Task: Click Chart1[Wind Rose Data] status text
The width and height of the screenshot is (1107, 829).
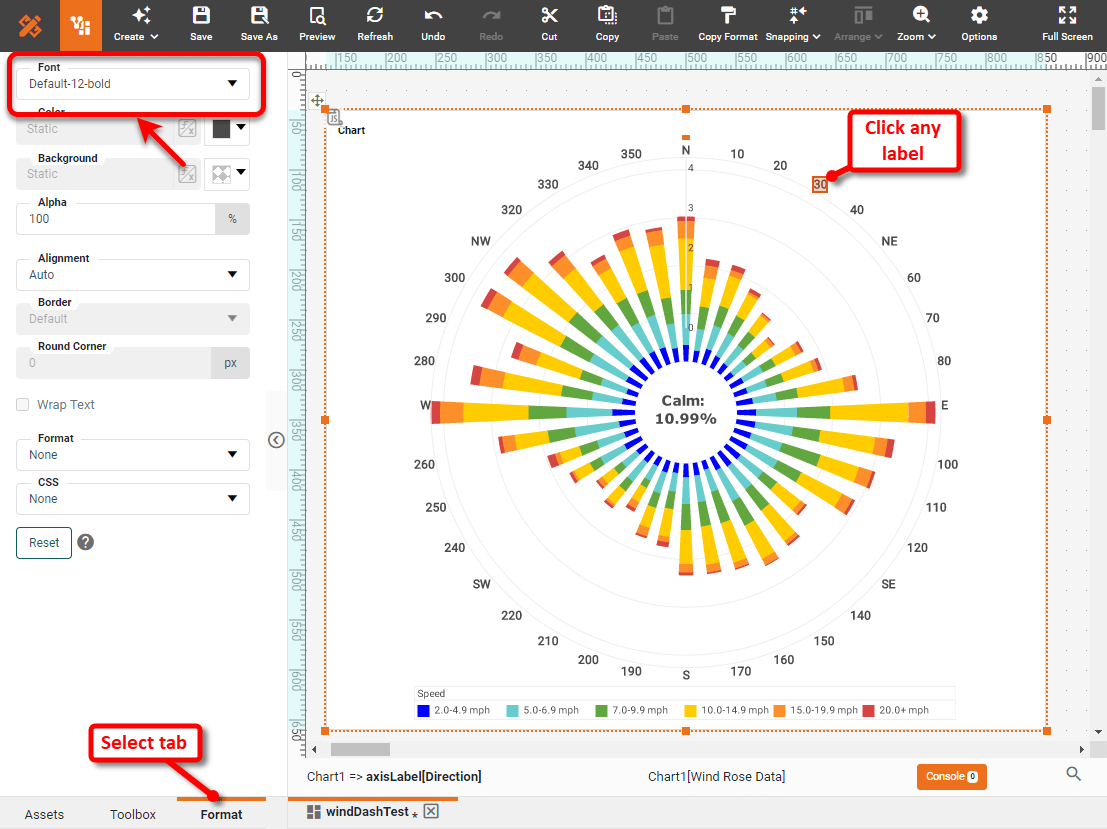Action: [x=717, y=777]
